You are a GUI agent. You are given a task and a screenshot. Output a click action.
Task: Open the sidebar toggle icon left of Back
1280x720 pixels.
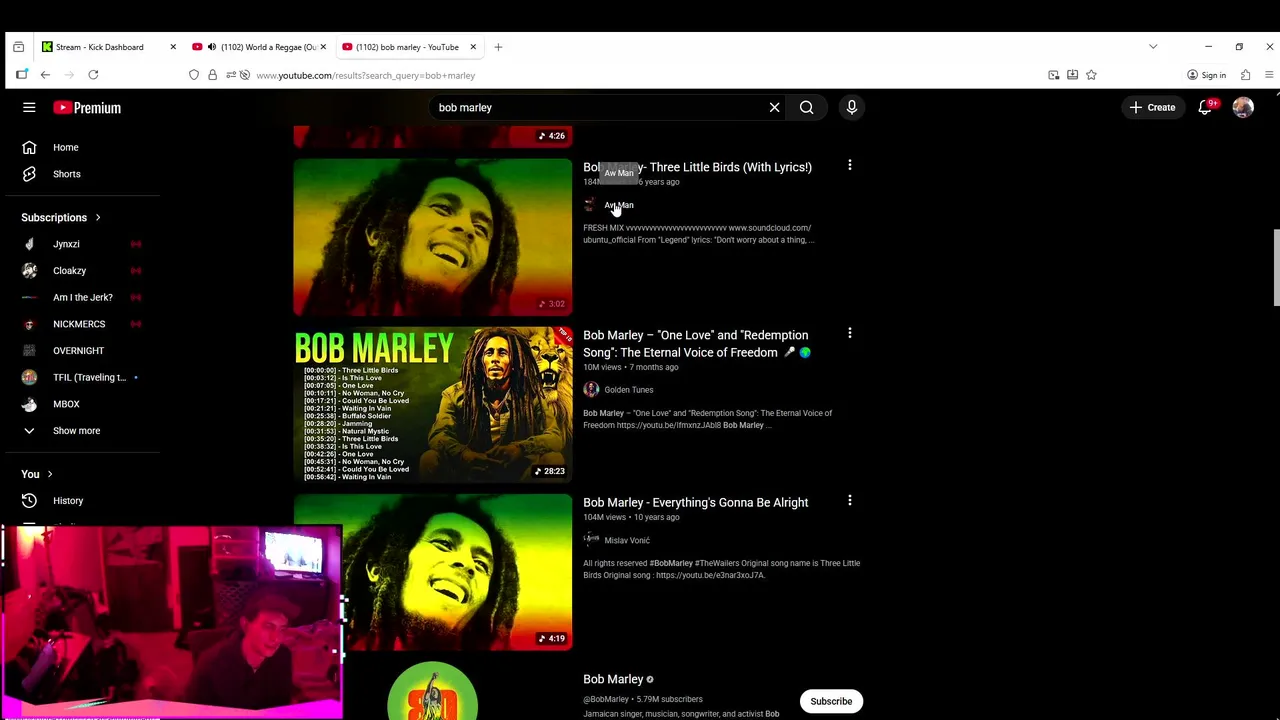(x=22, y=75)
